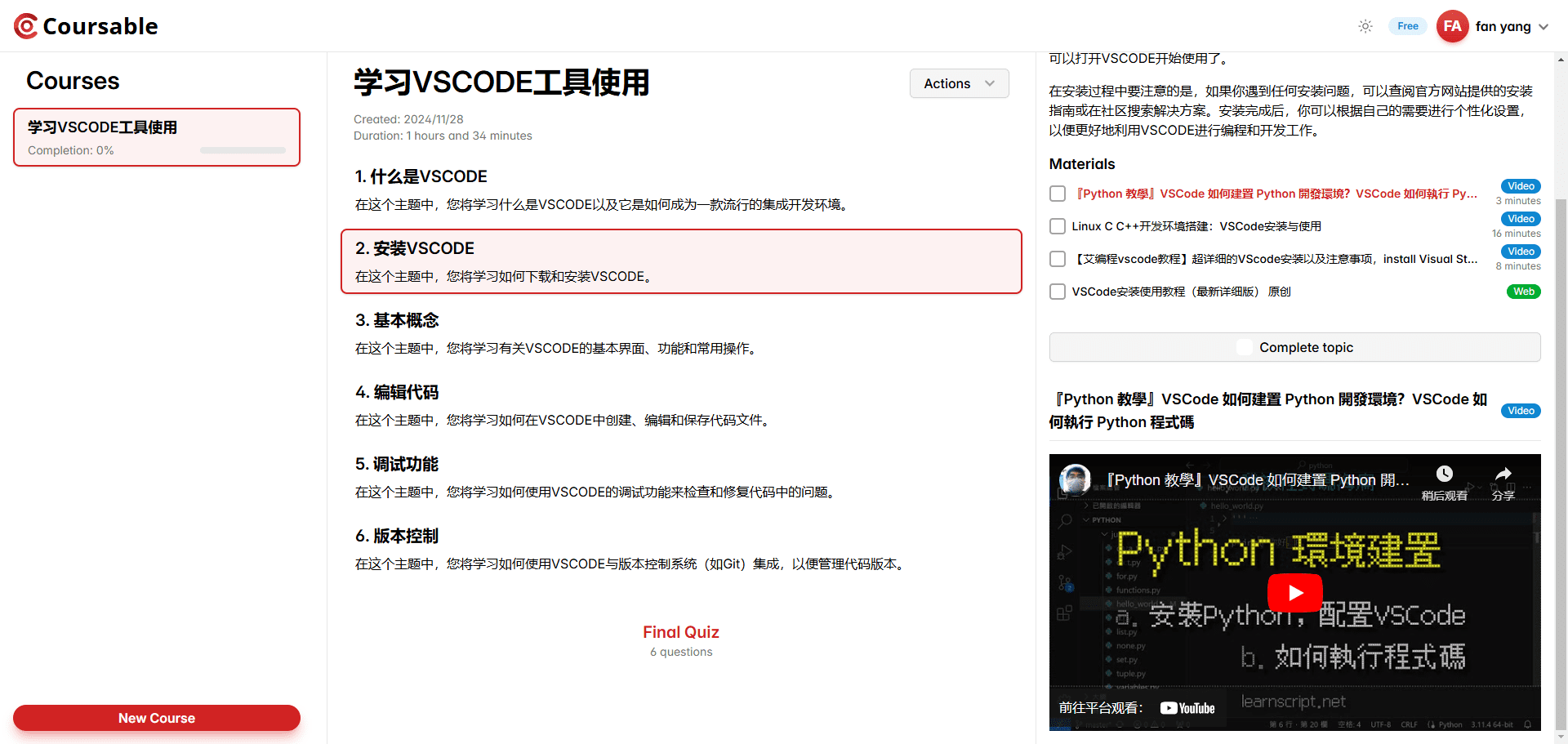Image resolution: width=1568 pixels, height=744 pixels.
Task: Click the 6 questions text
Action: [681, 652]
